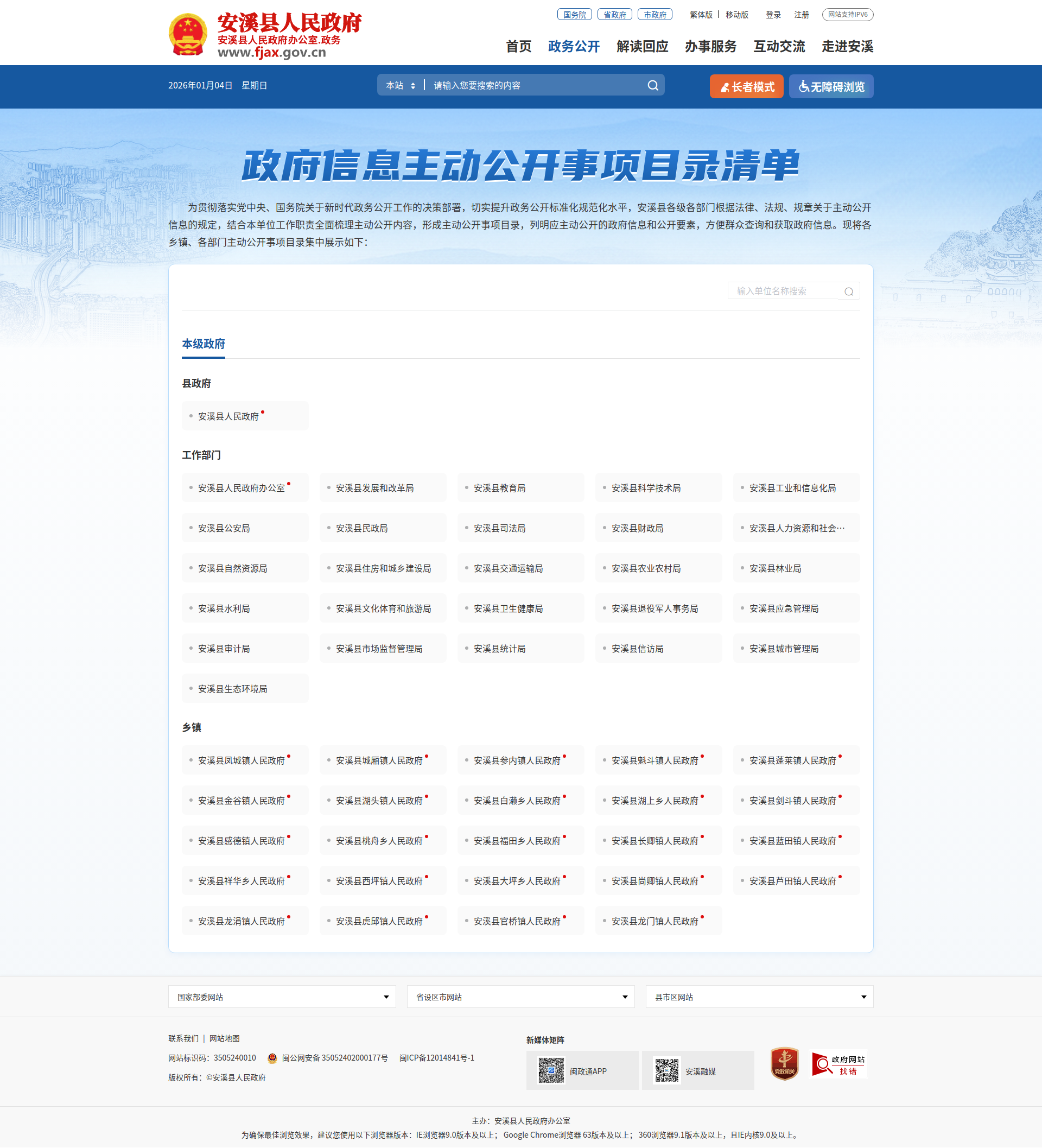This screenshot has height=1148, width=1042.
Task: Click the 国务院 top link button
Action: (x=574, y=15)
